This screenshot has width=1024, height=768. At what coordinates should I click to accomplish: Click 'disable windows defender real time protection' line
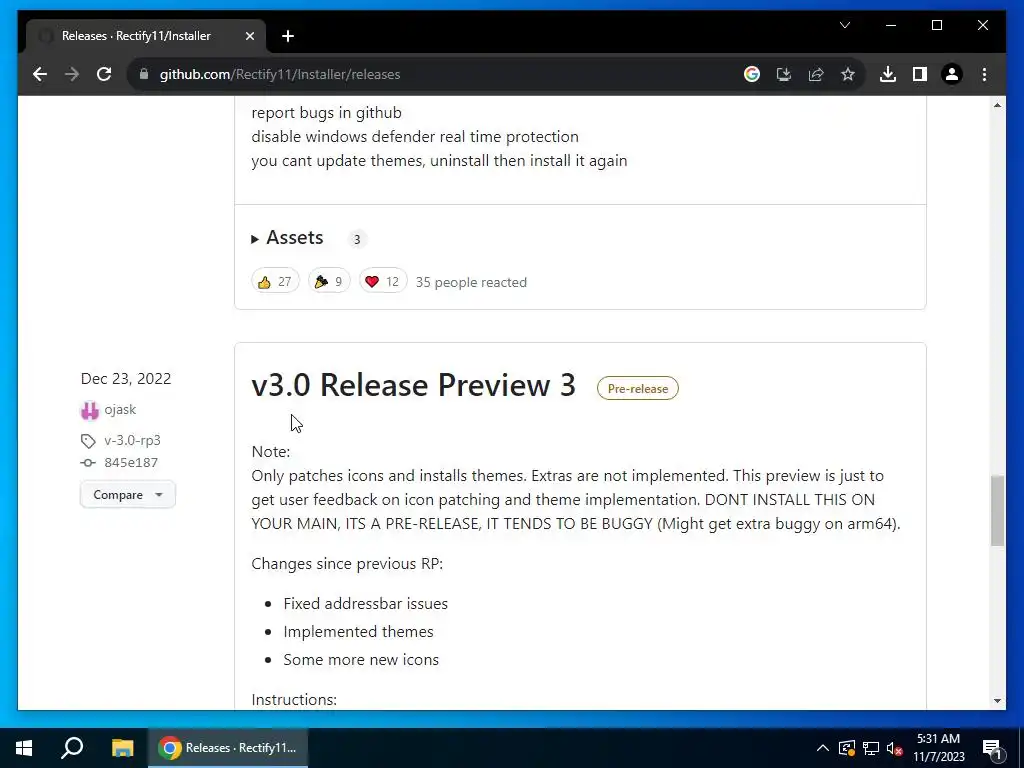[x=415, y=136]
